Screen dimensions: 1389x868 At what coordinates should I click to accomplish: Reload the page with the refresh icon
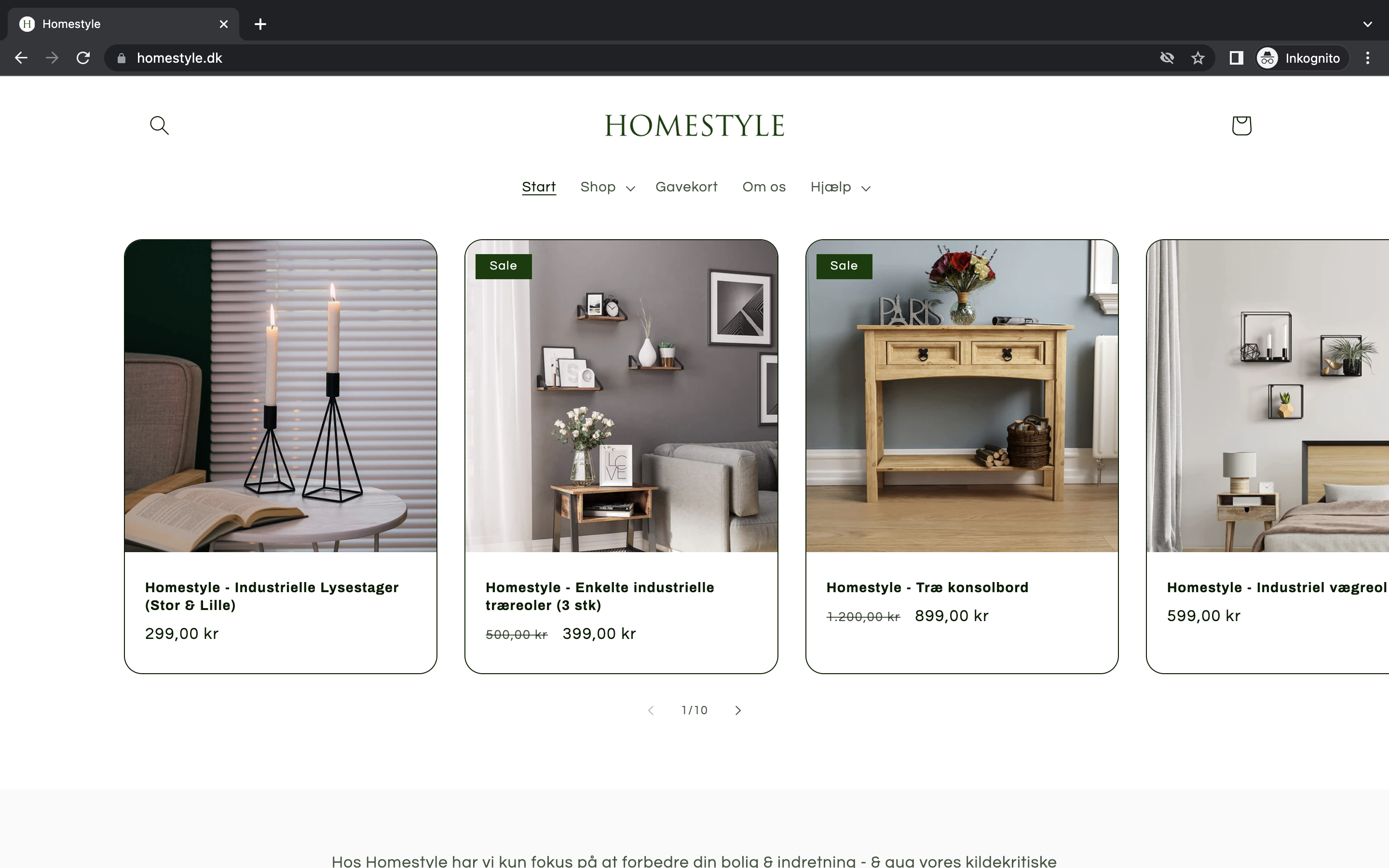point(83,58)
